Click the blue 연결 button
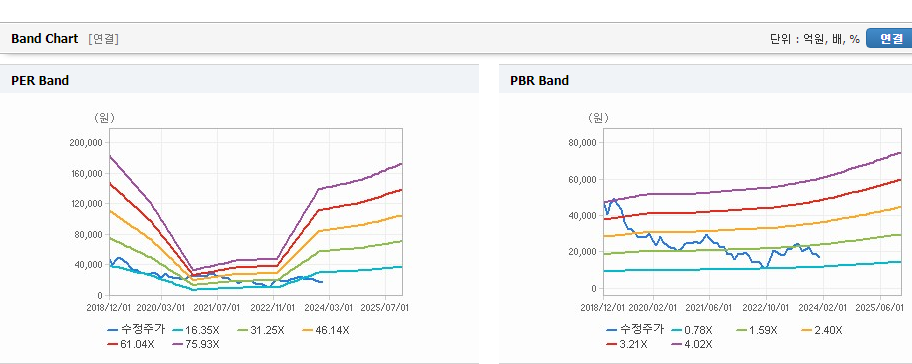912x364 pixels. [889, 38]
